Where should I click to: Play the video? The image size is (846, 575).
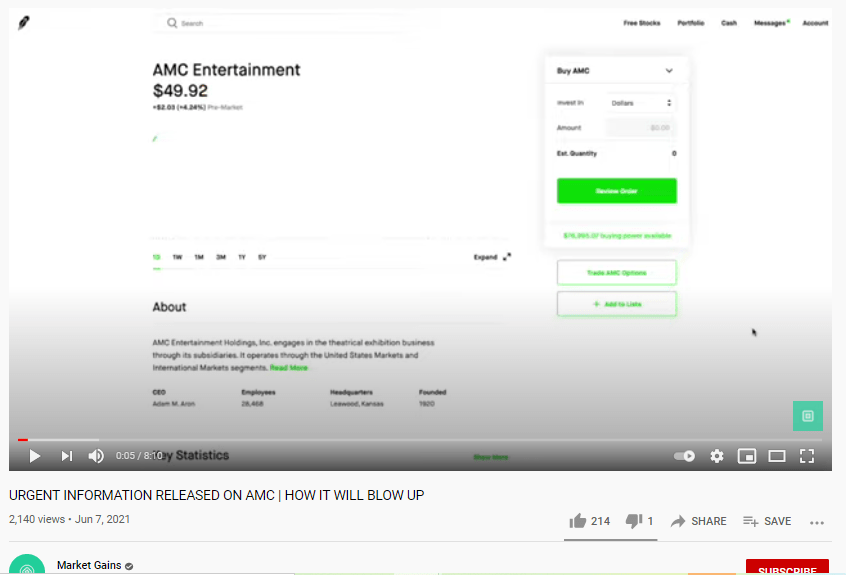point(35,456)
